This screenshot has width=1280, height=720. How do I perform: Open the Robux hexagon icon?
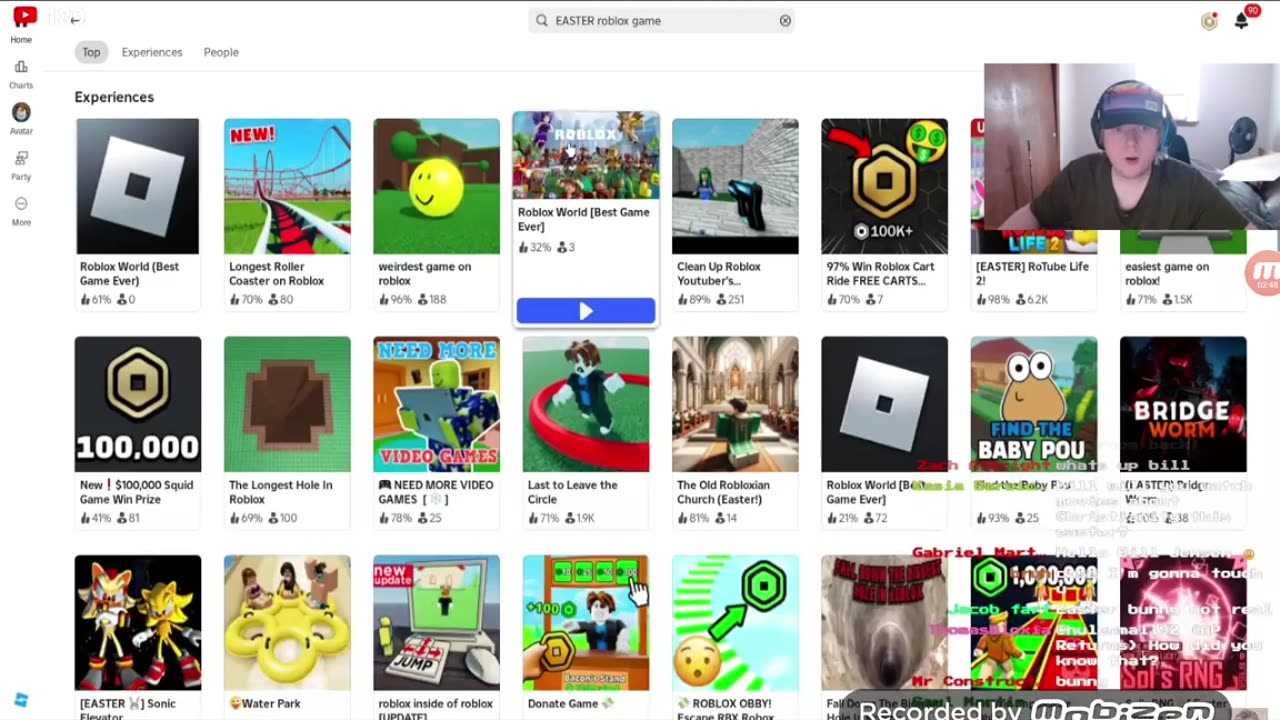1209,21
